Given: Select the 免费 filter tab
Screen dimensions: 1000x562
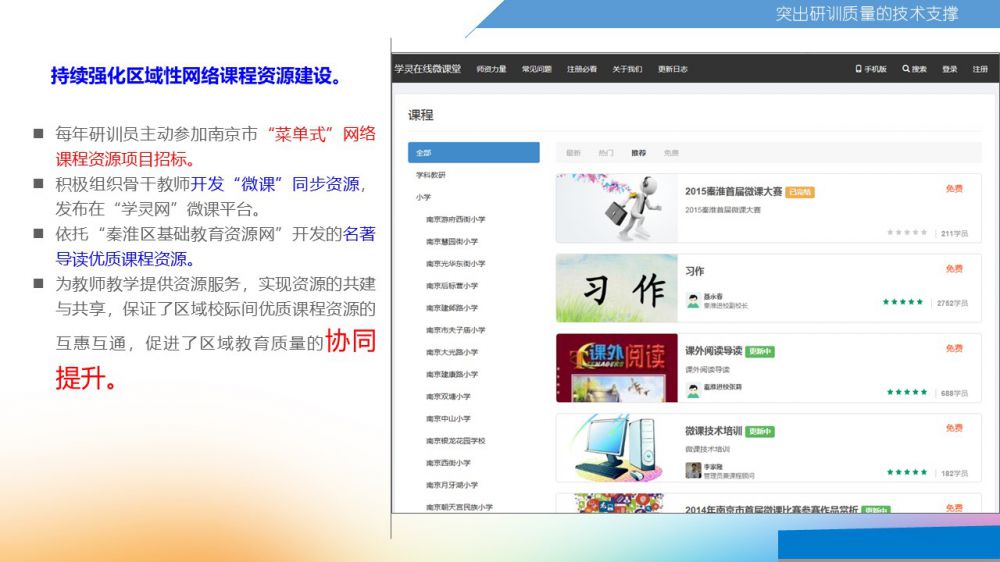Looking at the screenshot, I should point(670,153).
